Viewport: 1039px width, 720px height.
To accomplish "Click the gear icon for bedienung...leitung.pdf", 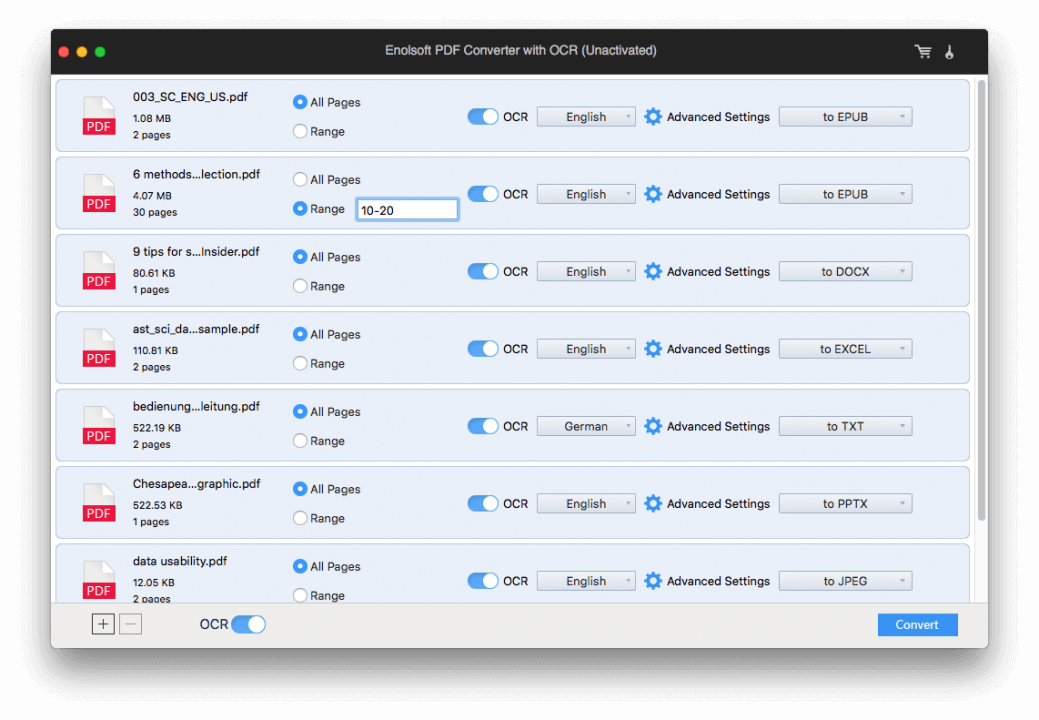I will [653, 426].
